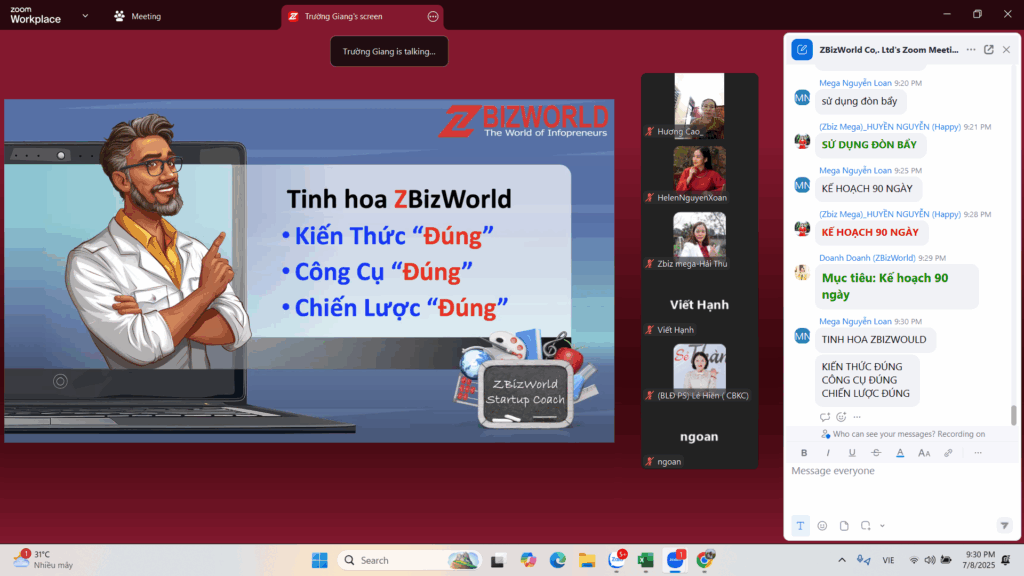The height and width of the screenshot is (576, 1024).
Task: Click the 'TINH HOA ZBIZWOULD' message
Action: pos(874,340)
